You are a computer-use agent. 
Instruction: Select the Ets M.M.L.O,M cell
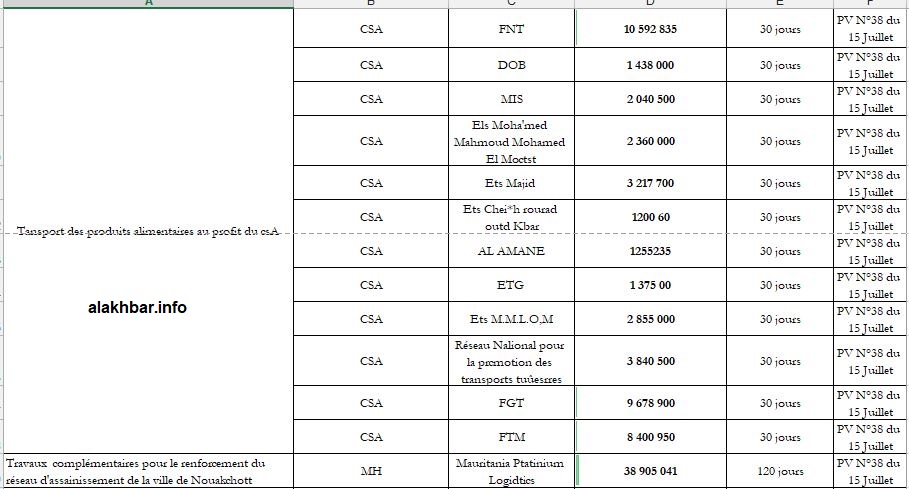[511, 319]
